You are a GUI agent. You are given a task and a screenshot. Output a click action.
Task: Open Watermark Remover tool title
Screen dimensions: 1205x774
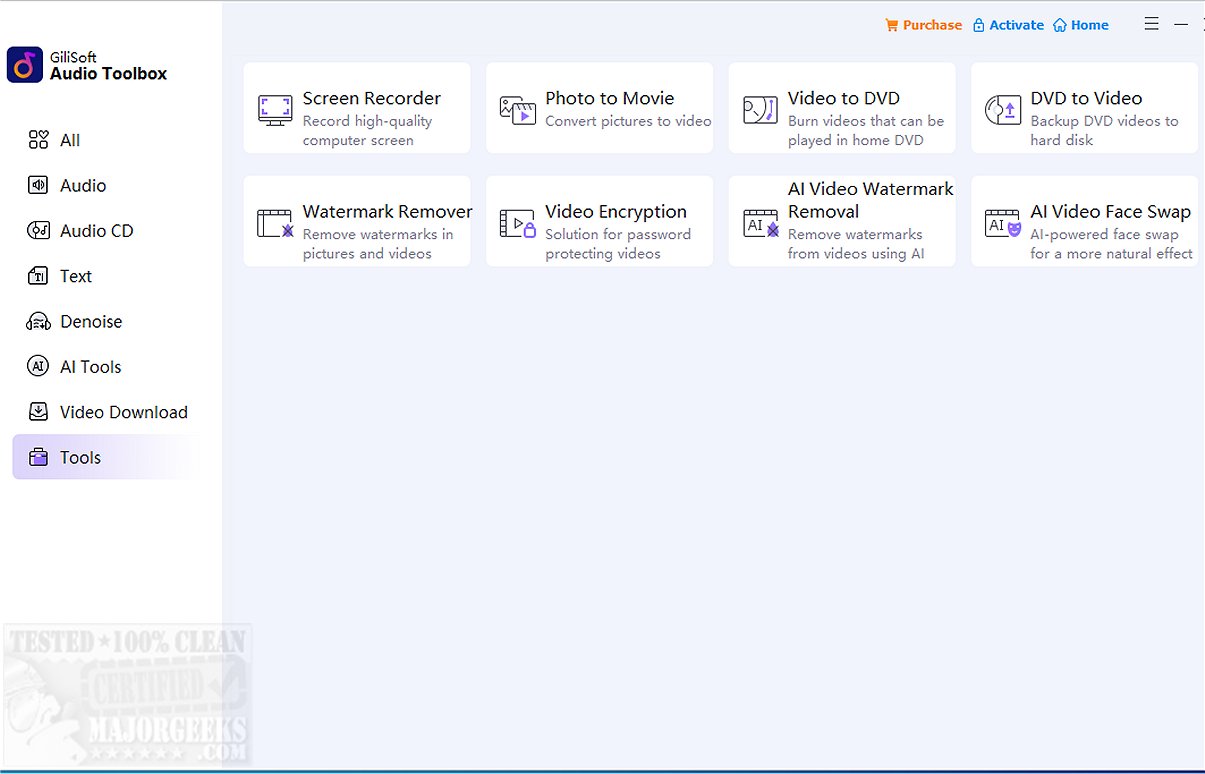coord(388,211)
